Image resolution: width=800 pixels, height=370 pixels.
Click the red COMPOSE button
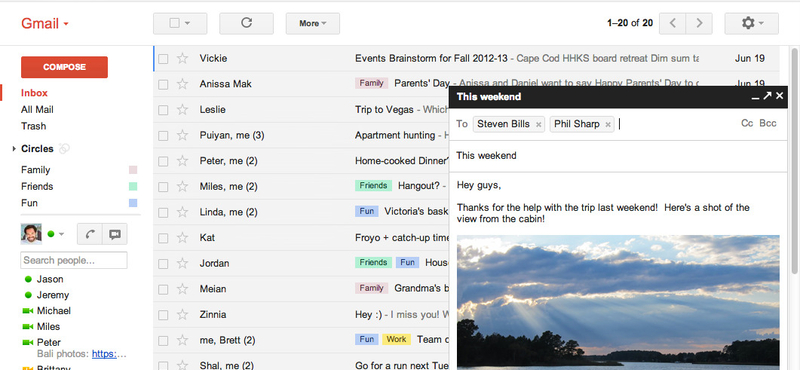(x=64, y=67)
